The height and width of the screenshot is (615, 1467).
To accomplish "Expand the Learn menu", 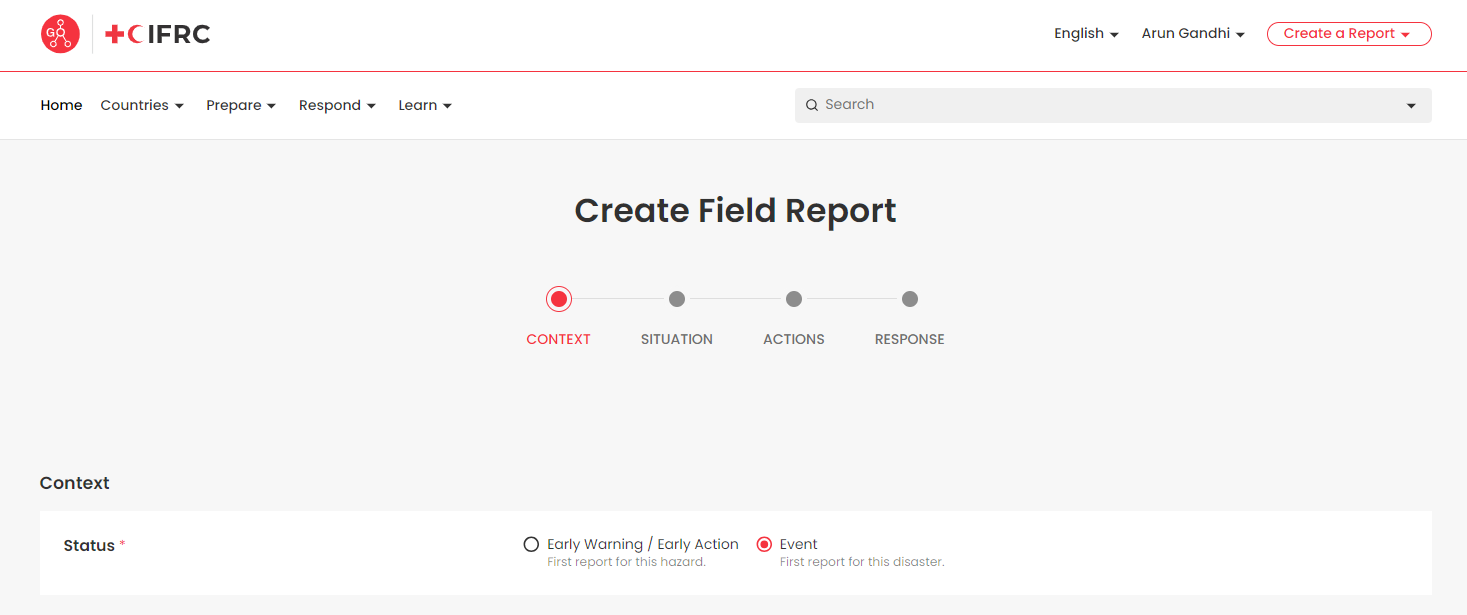I will tap(425, 105).
